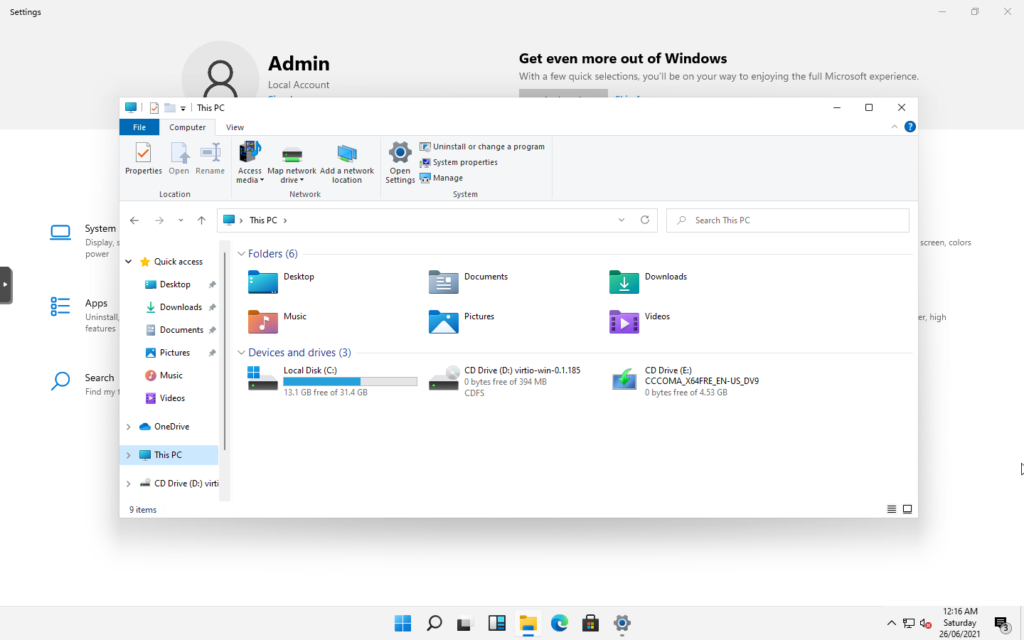This screenshot has width=1024, height=640.
Task: Click Uninstall or change a program
Action: pos(482,146)
